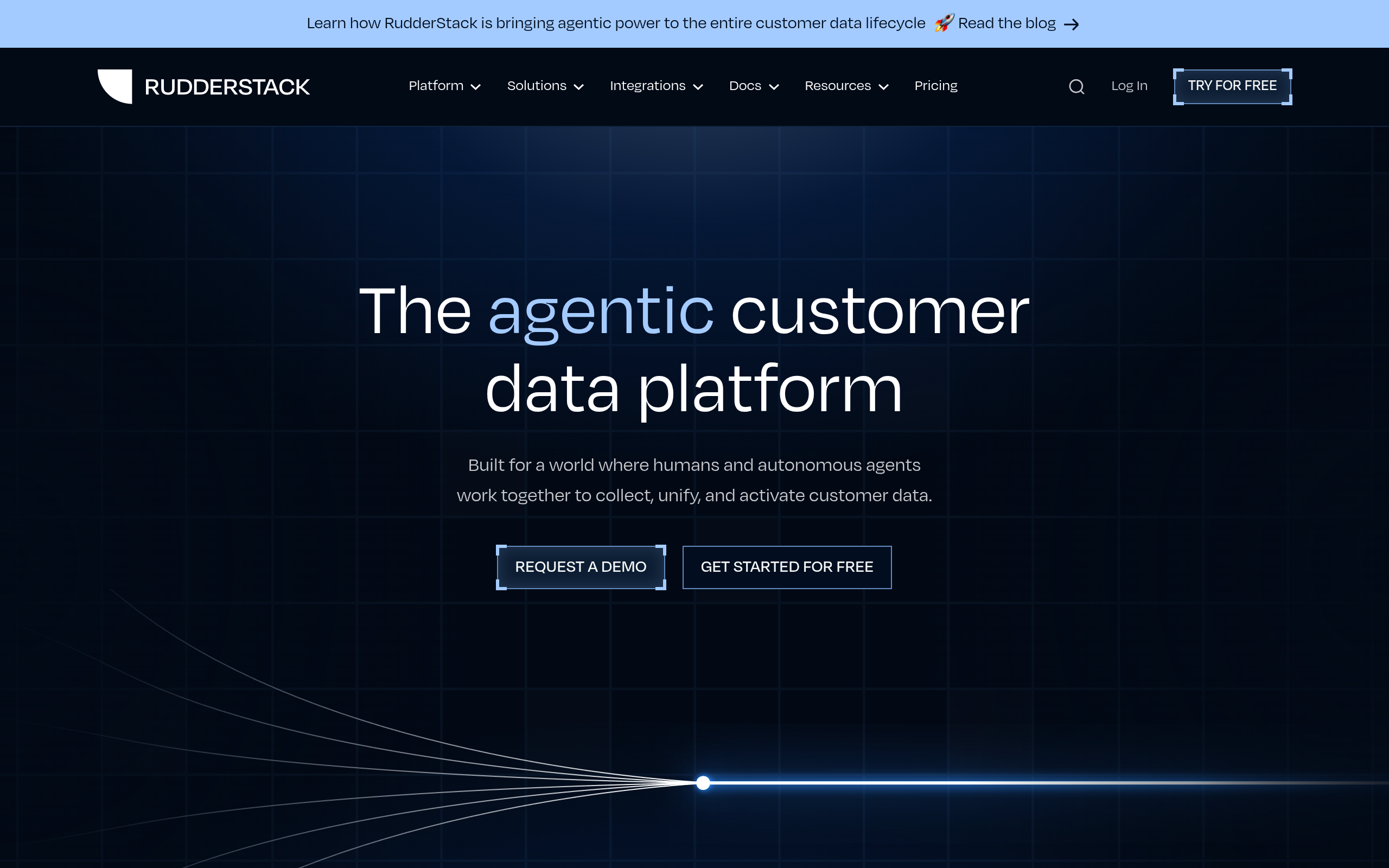Open the search magnifier icon
Viewport: 1389px width, 868px height.
(1076, 87)
